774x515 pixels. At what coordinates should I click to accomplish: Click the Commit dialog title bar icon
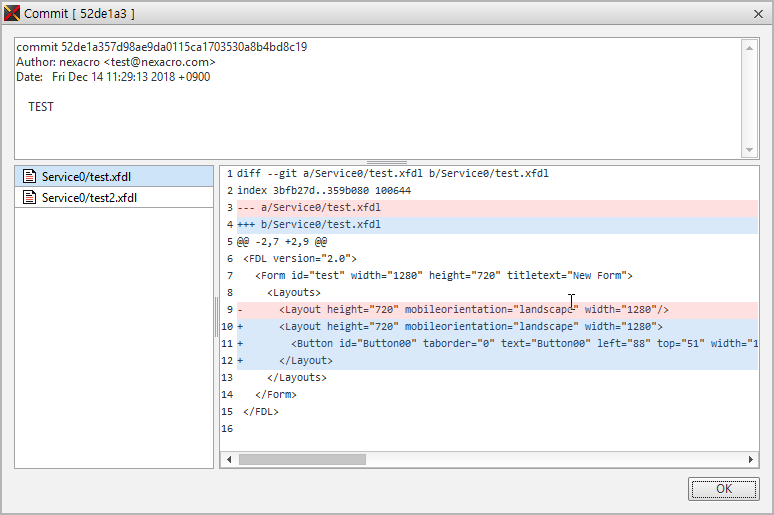tap(12, 13)
